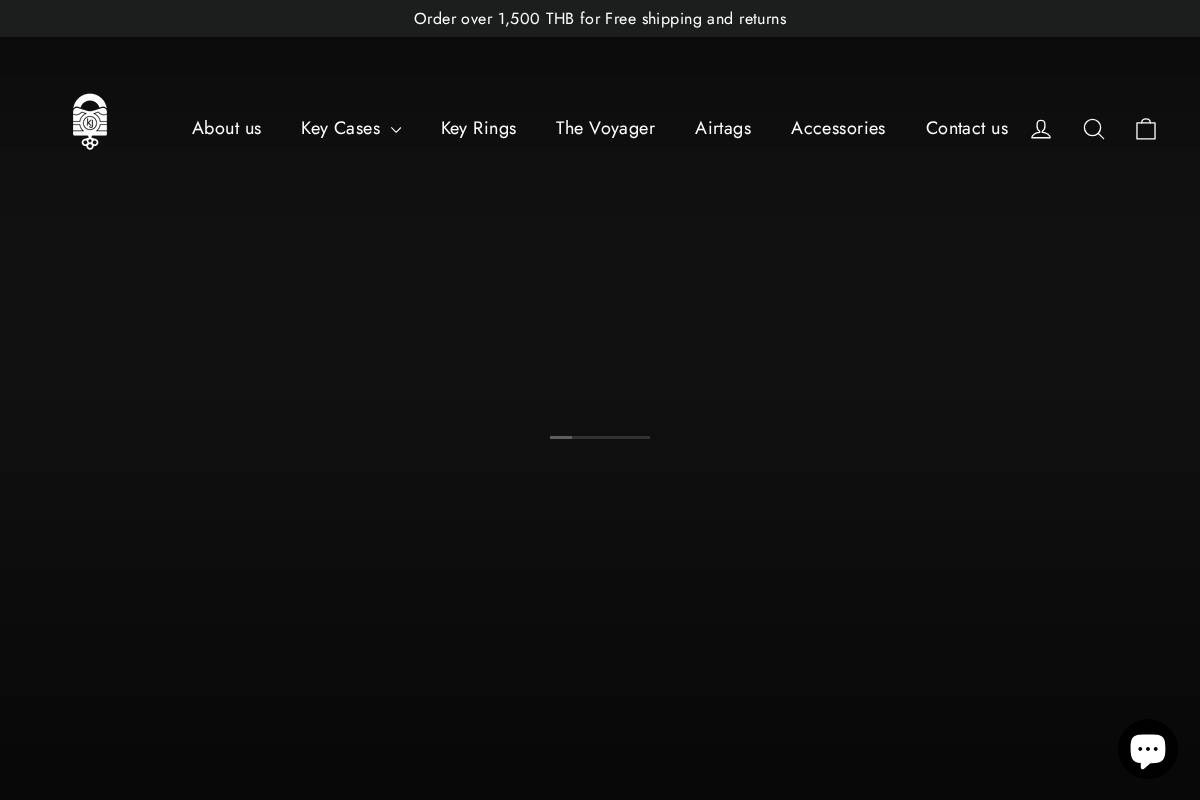The width and height of the screenshot is (1200, 800).
Task: Open the chat widget bubble
Action: click(1148, 748)
